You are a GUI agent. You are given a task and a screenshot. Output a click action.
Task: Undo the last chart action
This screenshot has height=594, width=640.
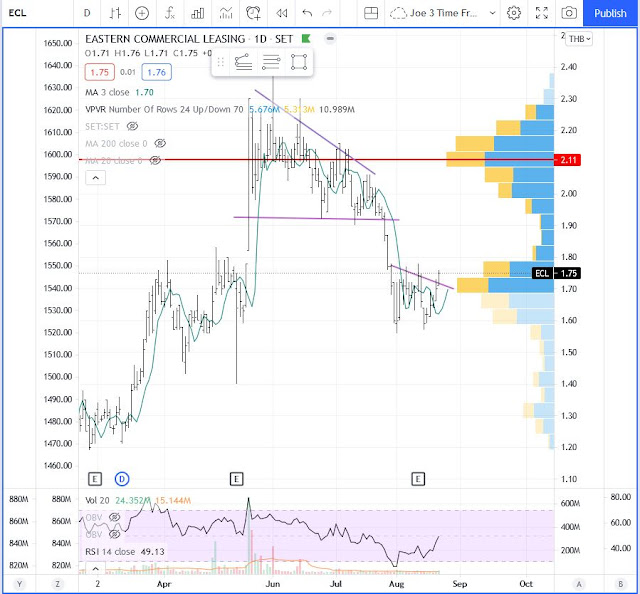click(x=307, y=13)
